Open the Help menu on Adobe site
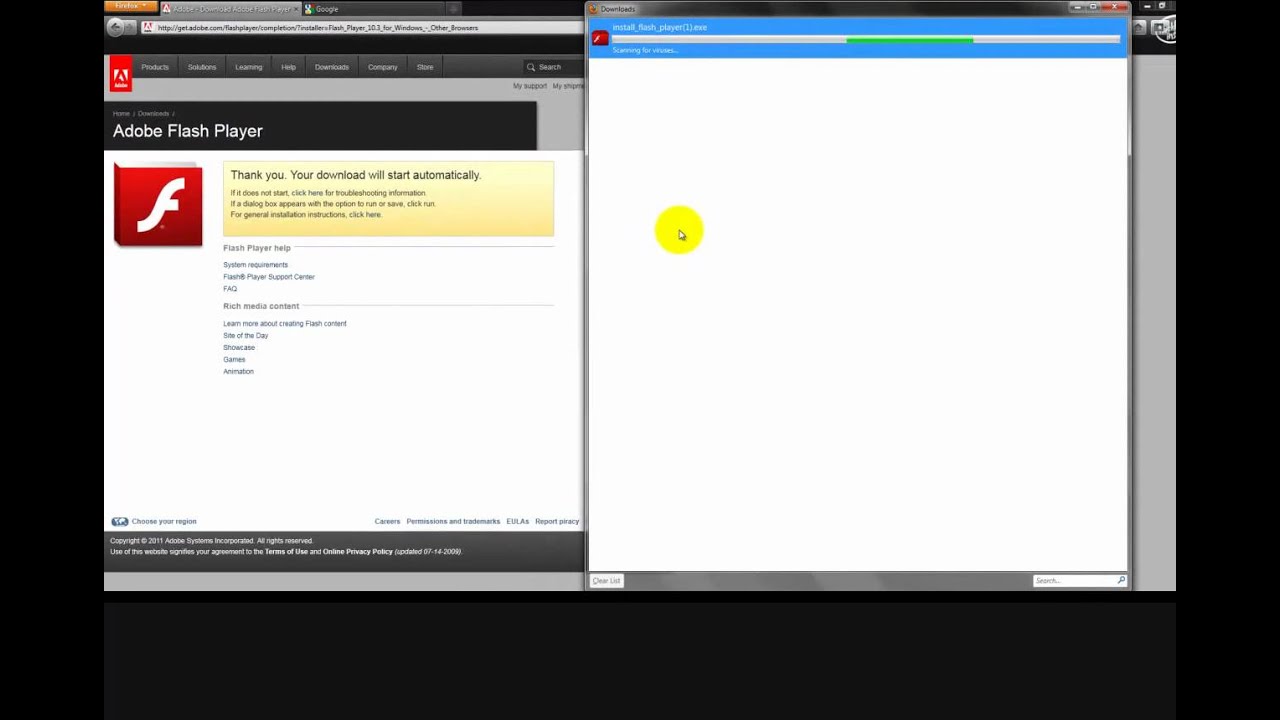The width and height of the screenshot is (1280, 720). [288, 67]
